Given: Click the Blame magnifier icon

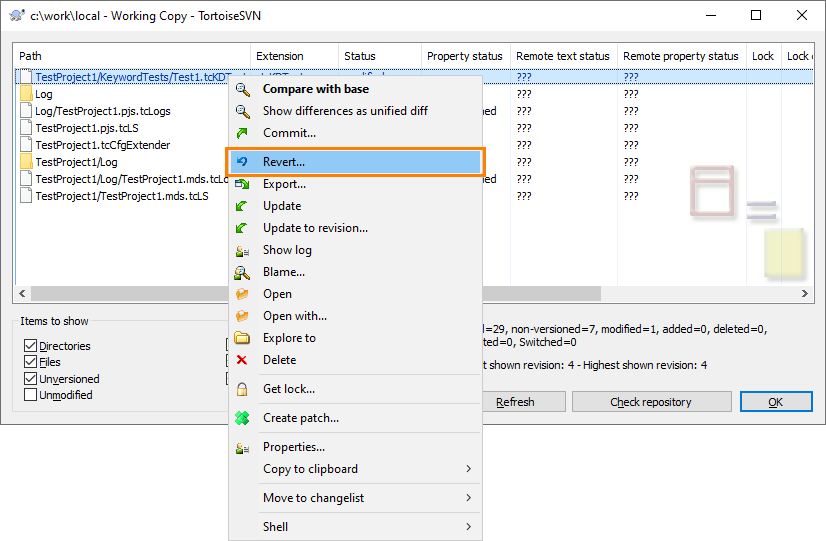Looking at the screenshot, I should click(242, 272).
